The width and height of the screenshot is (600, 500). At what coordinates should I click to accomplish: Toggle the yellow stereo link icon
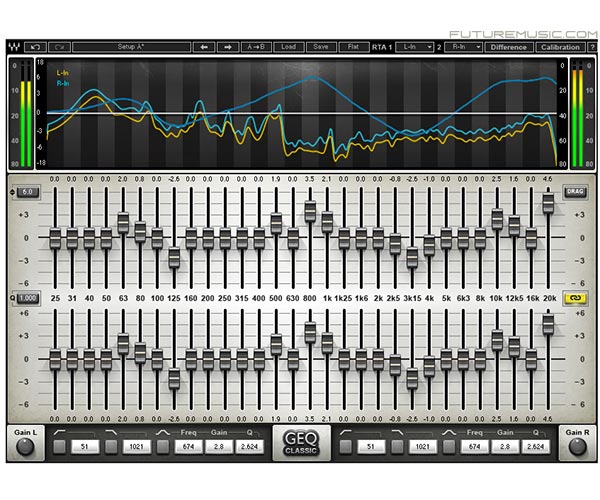click(x=575, y=298)
